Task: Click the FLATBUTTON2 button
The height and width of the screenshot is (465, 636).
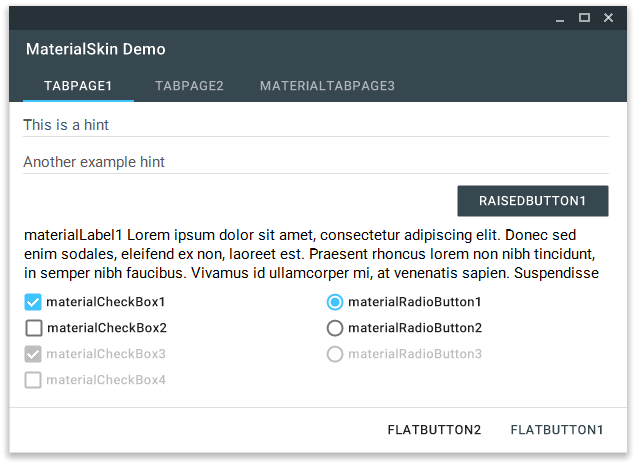Action: (434, 430)
